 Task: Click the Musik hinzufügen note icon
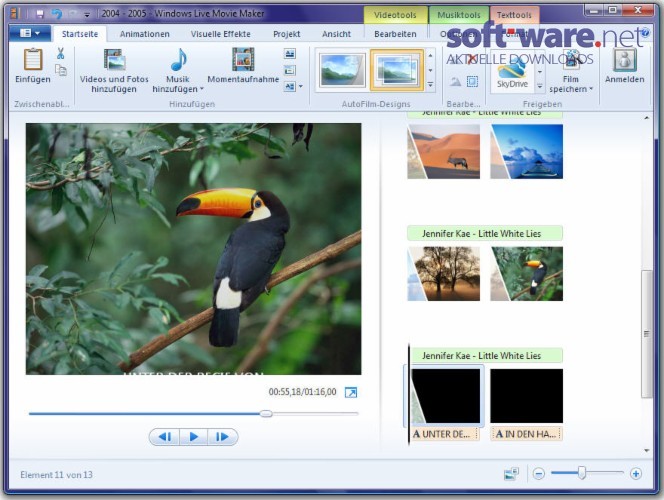click(x=179, y=59)
